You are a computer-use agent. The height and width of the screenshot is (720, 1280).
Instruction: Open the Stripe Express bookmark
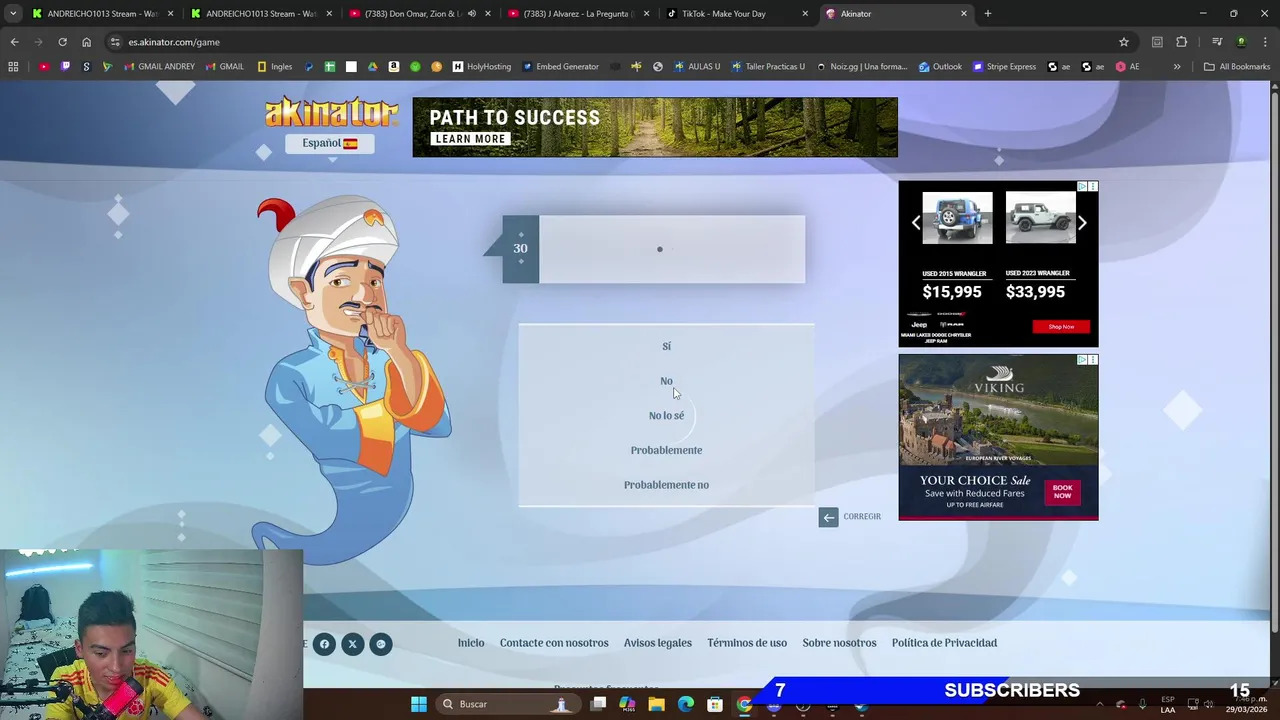coord(1004,67)
